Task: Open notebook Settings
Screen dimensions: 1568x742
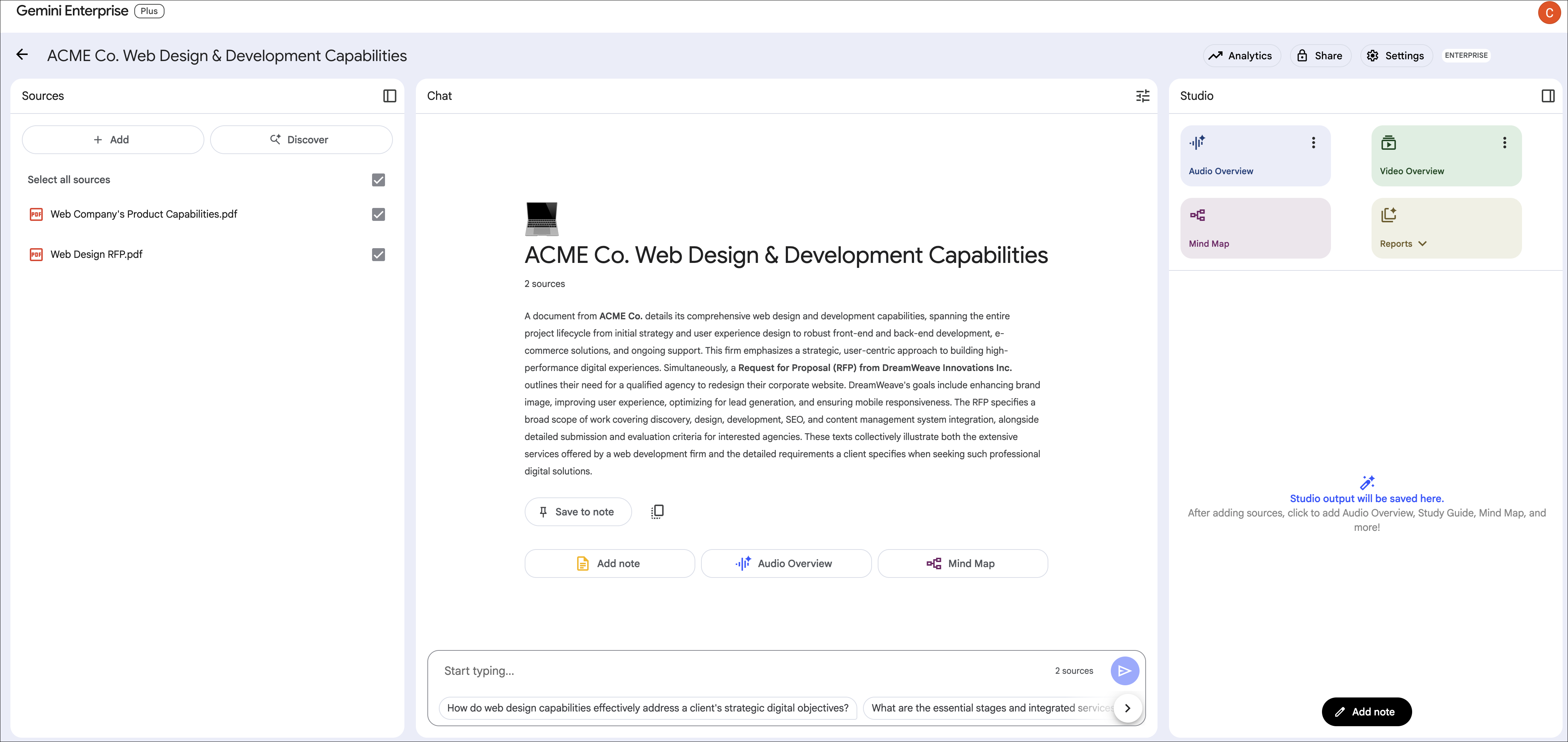Action: coord(1396,55)
